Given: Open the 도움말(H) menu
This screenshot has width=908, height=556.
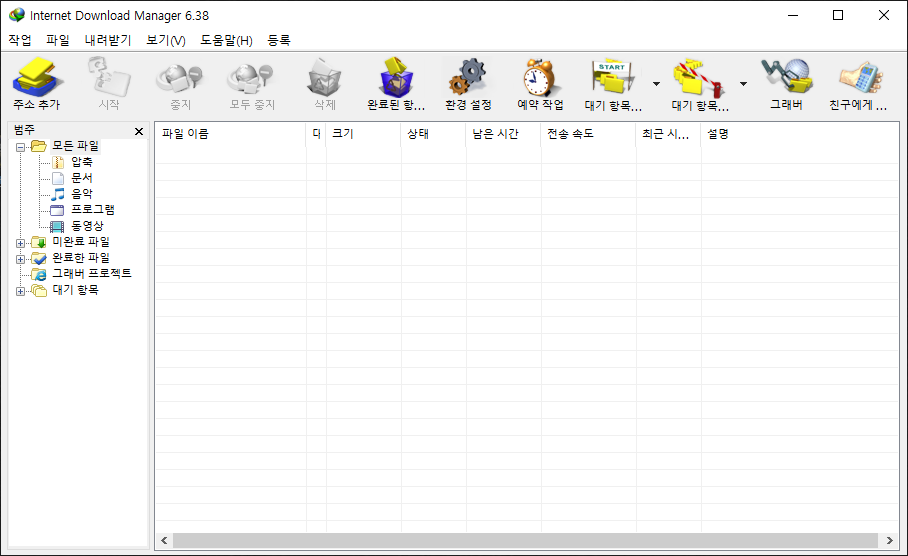Looking at the screenshot, I should click(x=226, y=40).
